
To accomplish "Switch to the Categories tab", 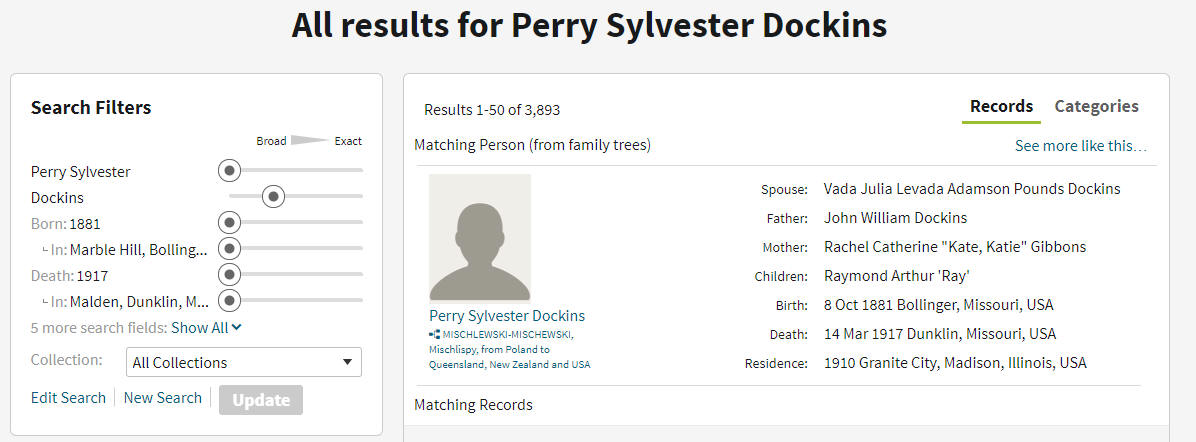I will 1096,106.
